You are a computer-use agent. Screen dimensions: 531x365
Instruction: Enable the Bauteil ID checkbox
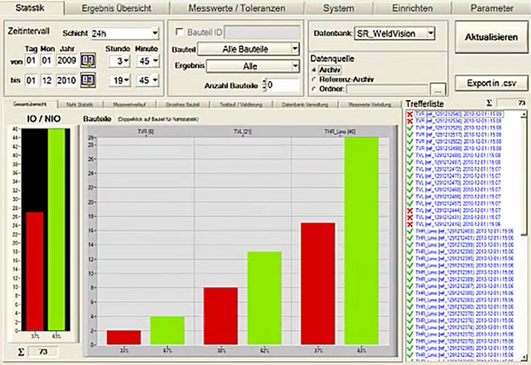[179, 32]
